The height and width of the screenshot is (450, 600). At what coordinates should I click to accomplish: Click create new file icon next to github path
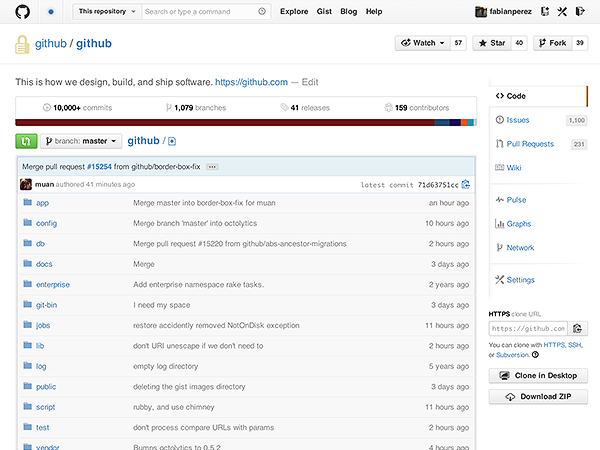(x=172, y=142)
